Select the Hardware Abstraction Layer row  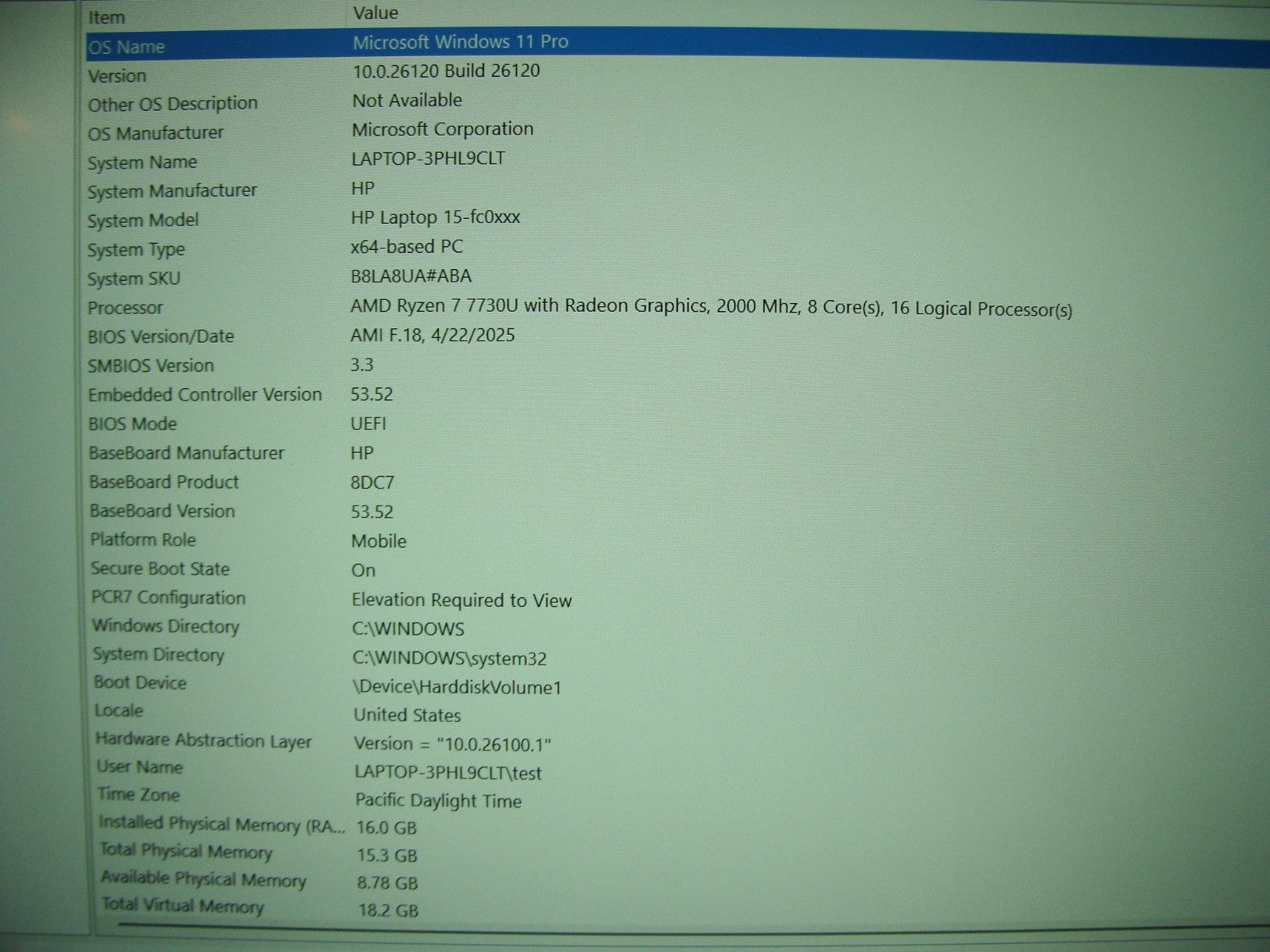[203, 740]
